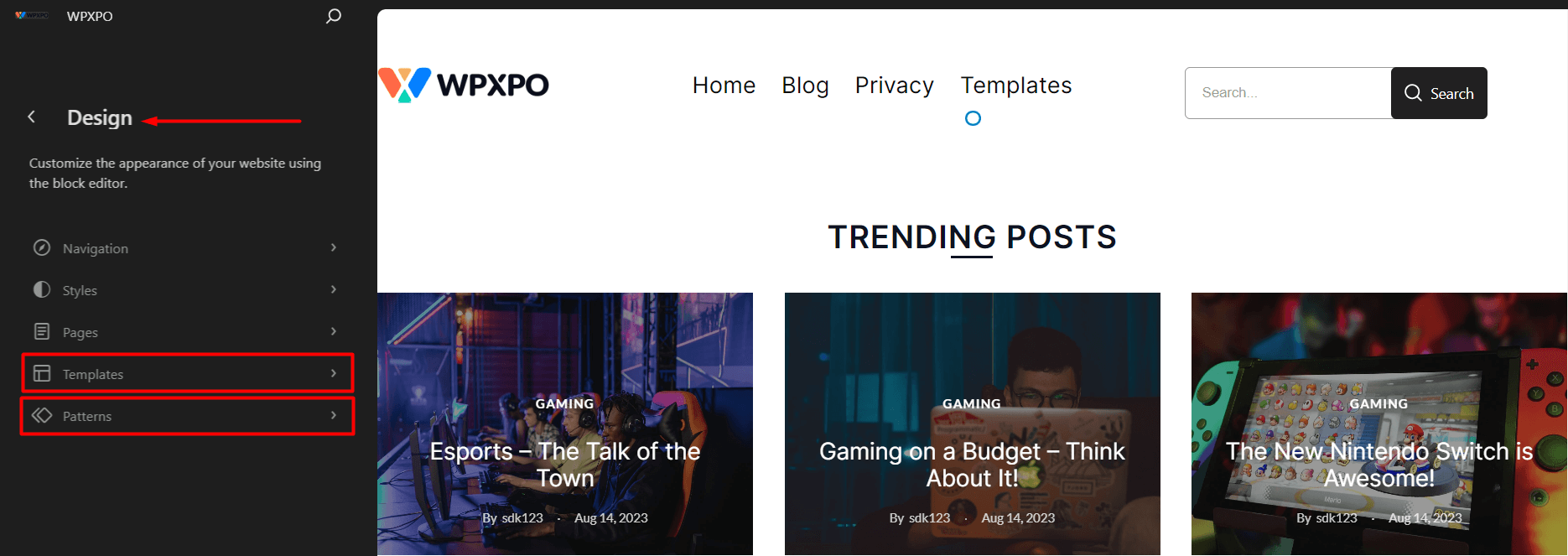Click author sdk123 on Gaming on a Budget
This screenshot has width=1568, height=556.
click(929, 518)
